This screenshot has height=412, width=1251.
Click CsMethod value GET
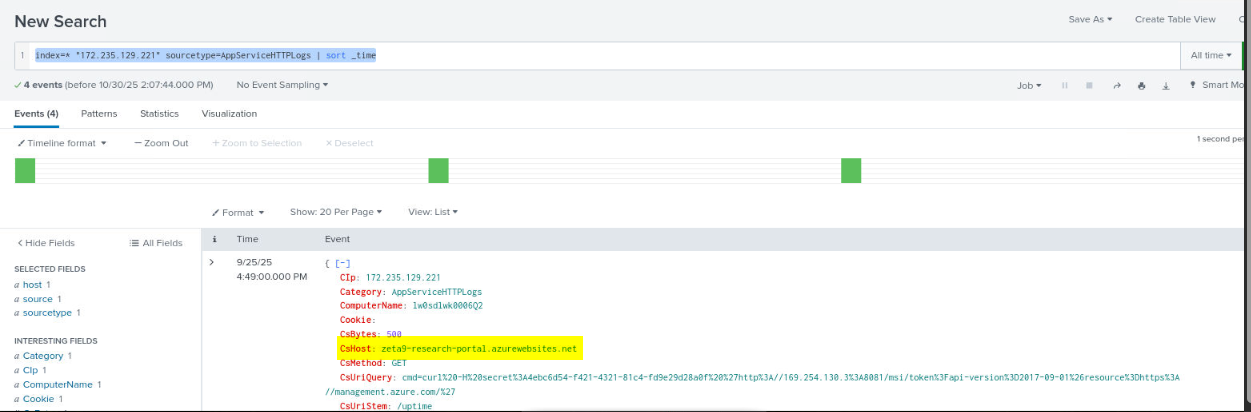(397, 363)
